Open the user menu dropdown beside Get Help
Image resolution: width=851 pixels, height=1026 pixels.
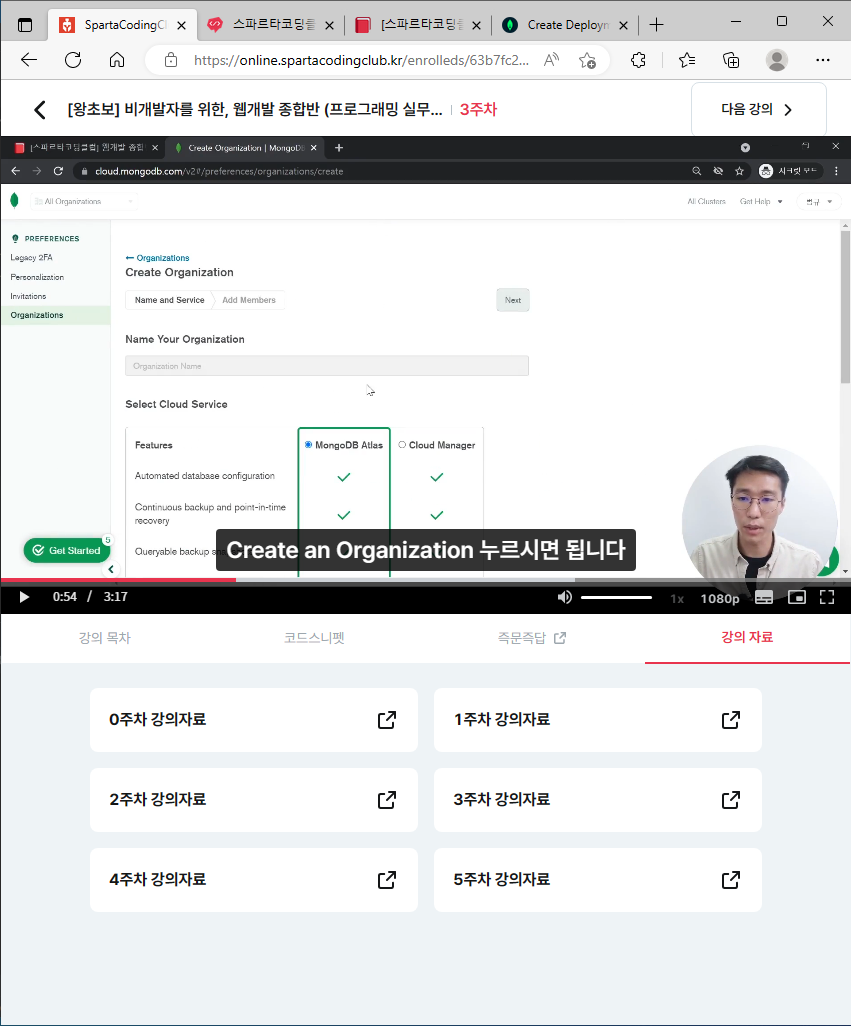click(x=820, y=202)
